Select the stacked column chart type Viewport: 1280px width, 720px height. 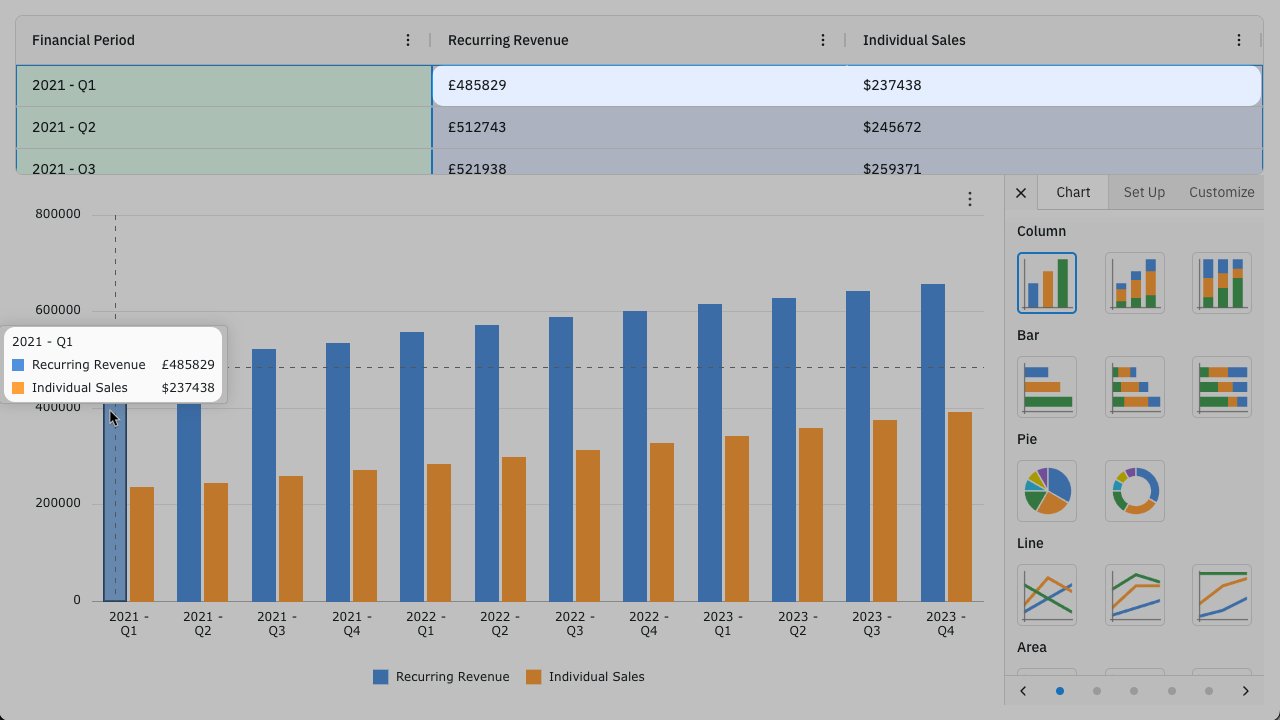pyautogui.click(x=1134, y=283)
